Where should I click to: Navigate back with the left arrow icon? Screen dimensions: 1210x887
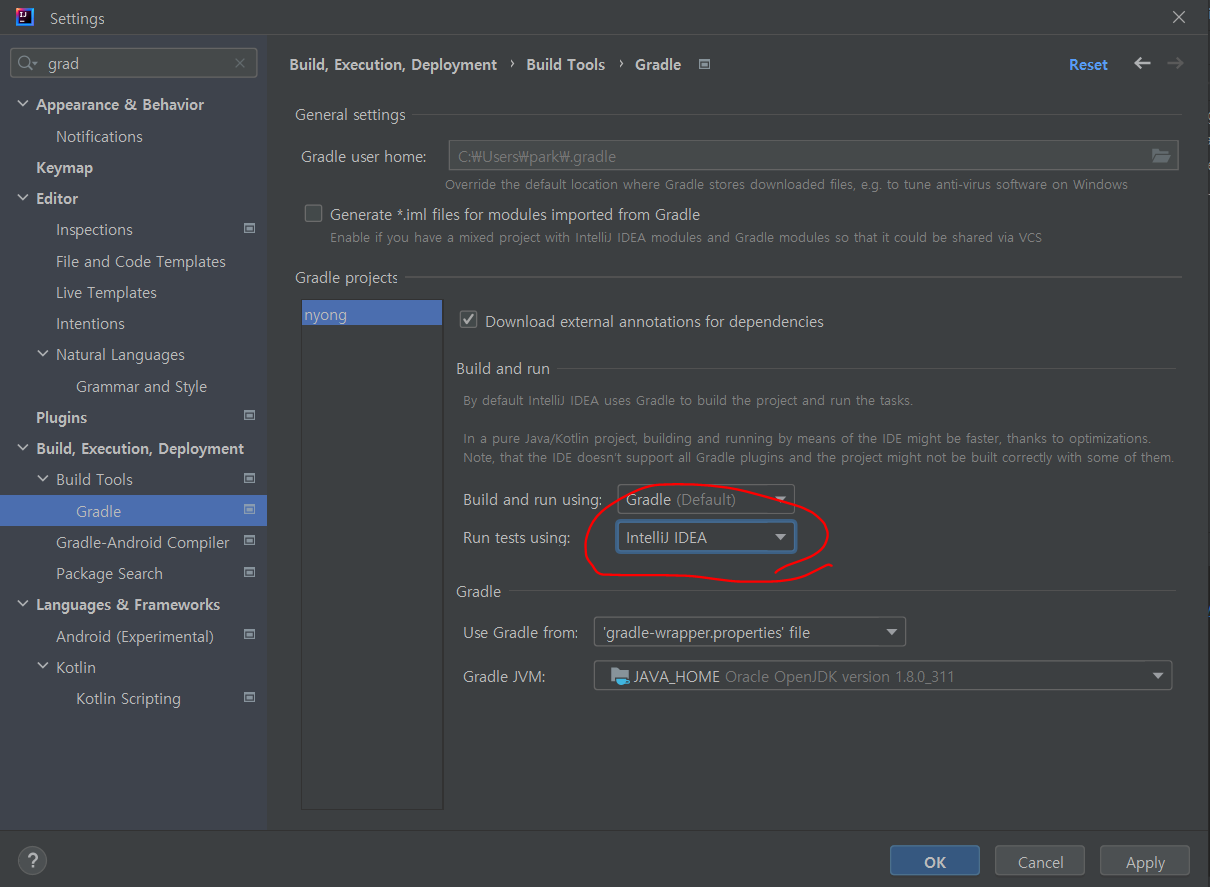(x=1142, y=63)
